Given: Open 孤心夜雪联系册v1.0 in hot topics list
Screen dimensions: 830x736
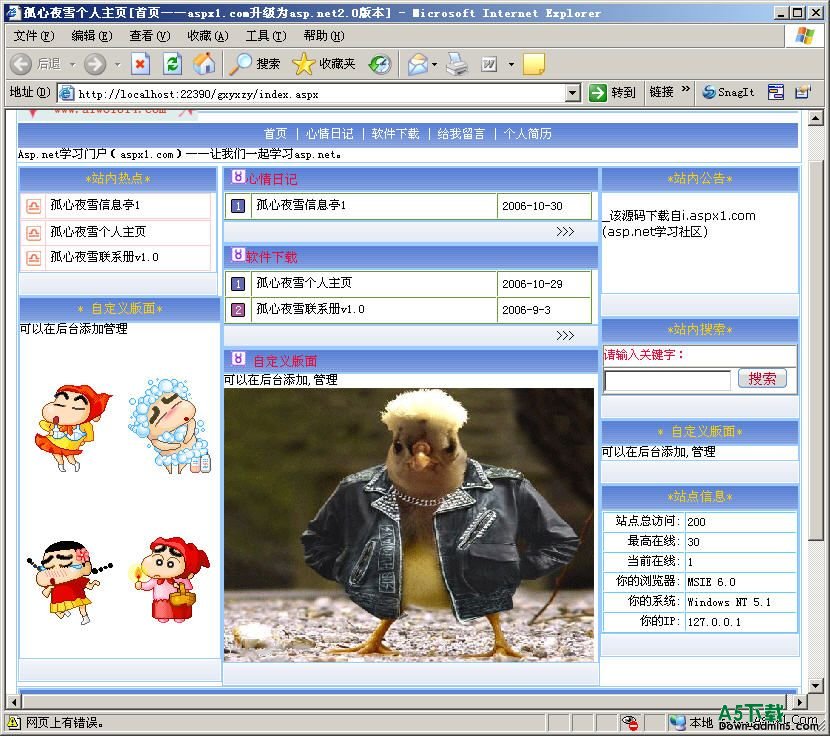Looking at the screenshot, I should click(x=104, y=257).
